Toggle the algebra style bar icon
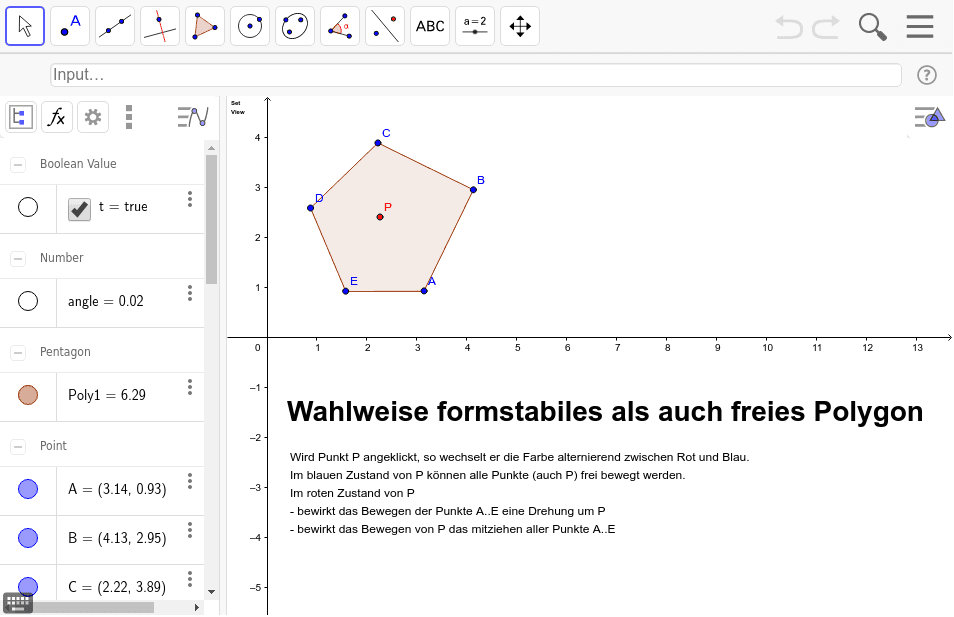This screenshot has height=617, width=954. click(193, 117)
